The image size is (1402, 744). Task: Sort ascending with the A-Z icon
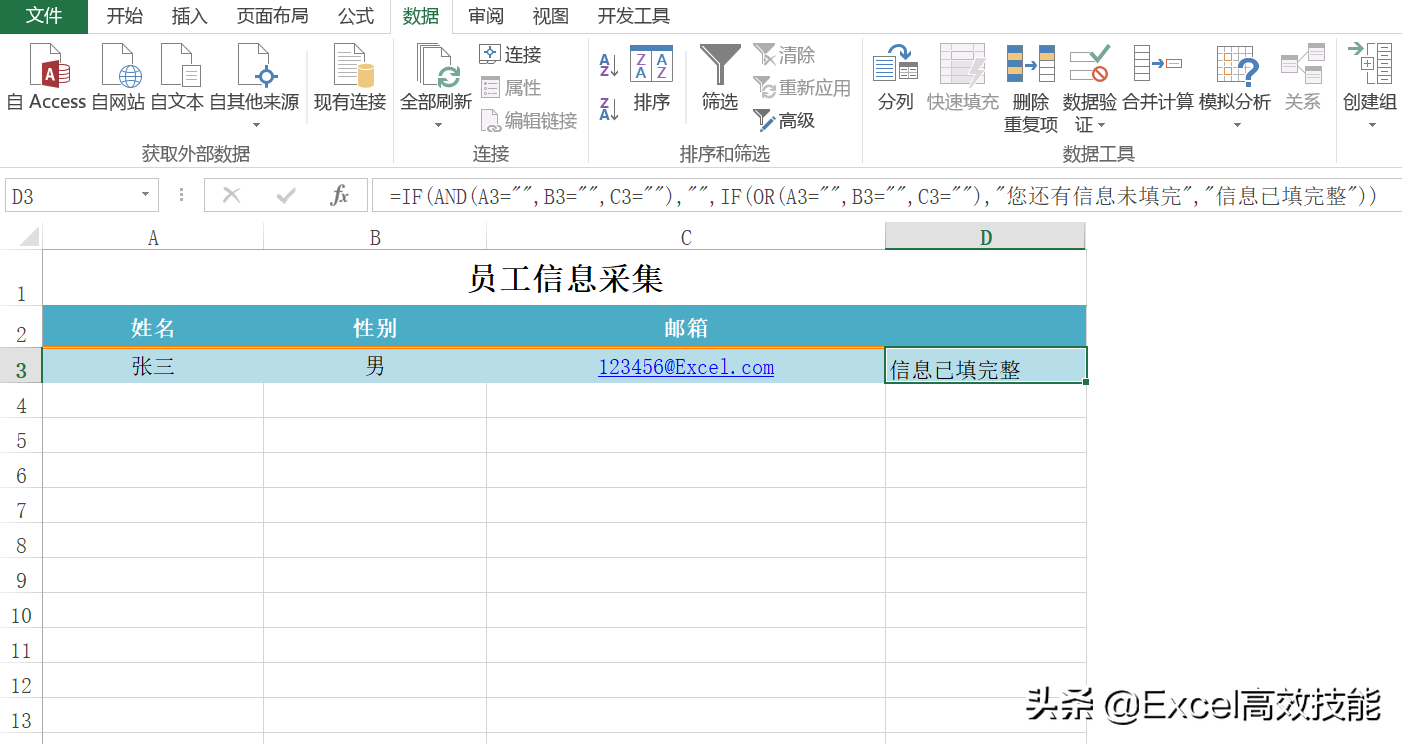[609, 67]
